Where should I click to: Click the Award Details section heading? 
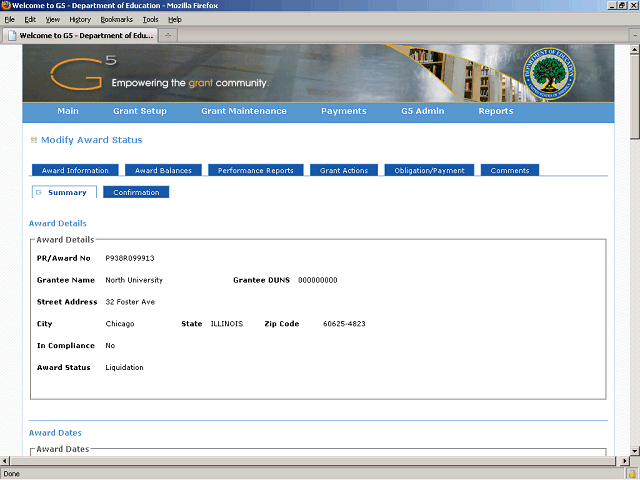click(x=58, y=223)
